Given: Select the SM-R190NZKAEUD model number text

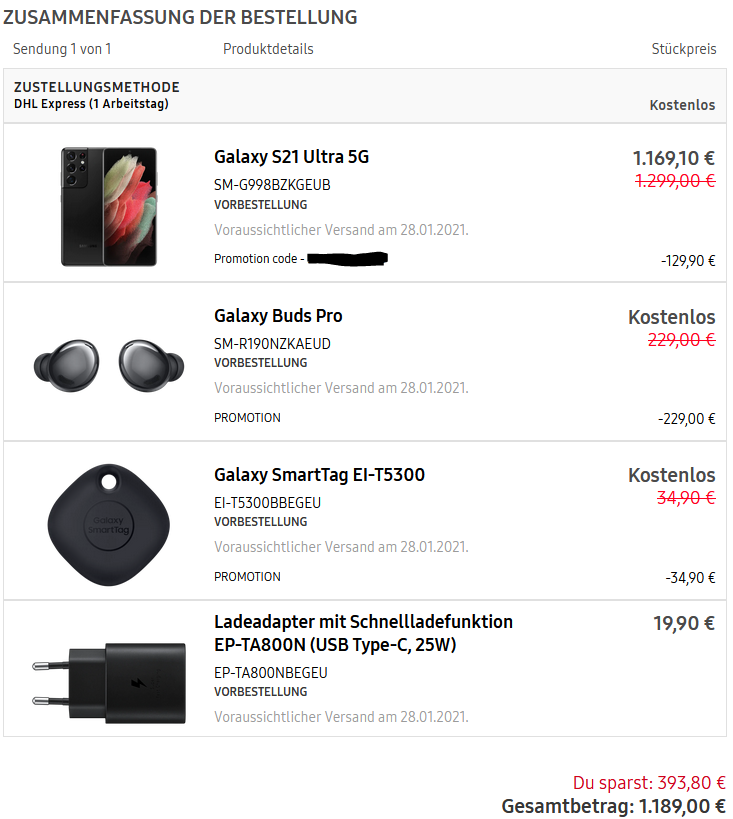Looking at the screenshot, I should (x=272, y=344).
